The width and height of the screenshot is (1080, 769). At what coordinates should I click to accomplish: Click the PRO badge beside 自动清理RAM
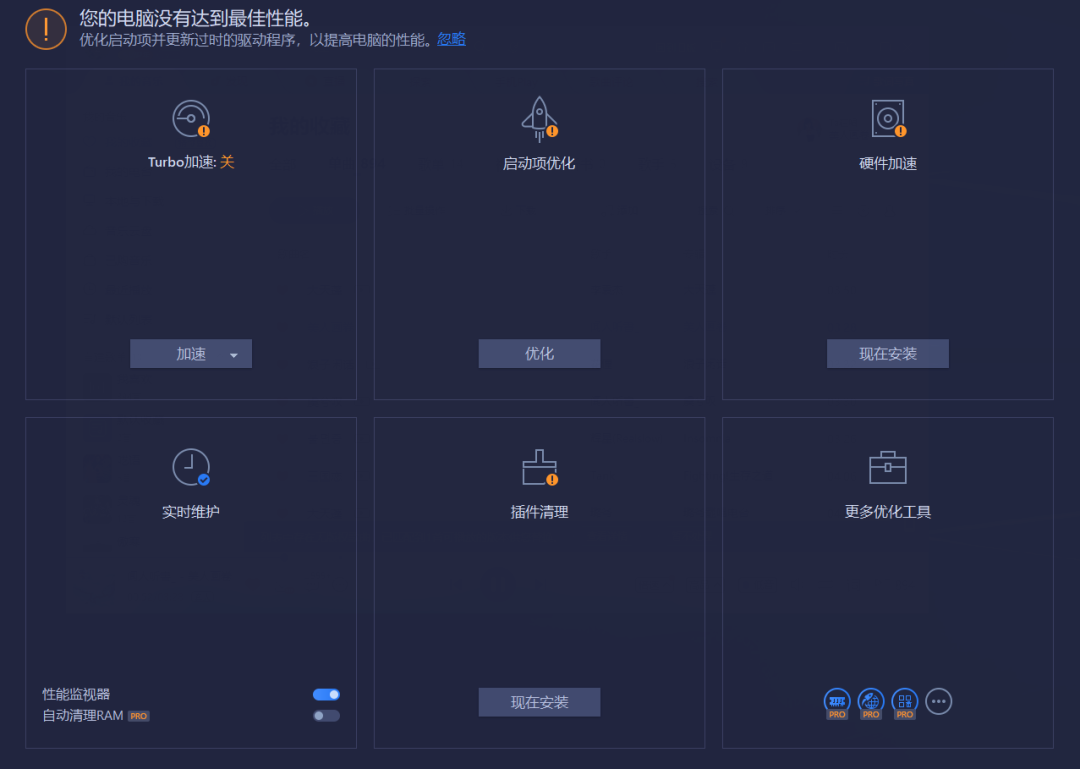pos(138,717)
